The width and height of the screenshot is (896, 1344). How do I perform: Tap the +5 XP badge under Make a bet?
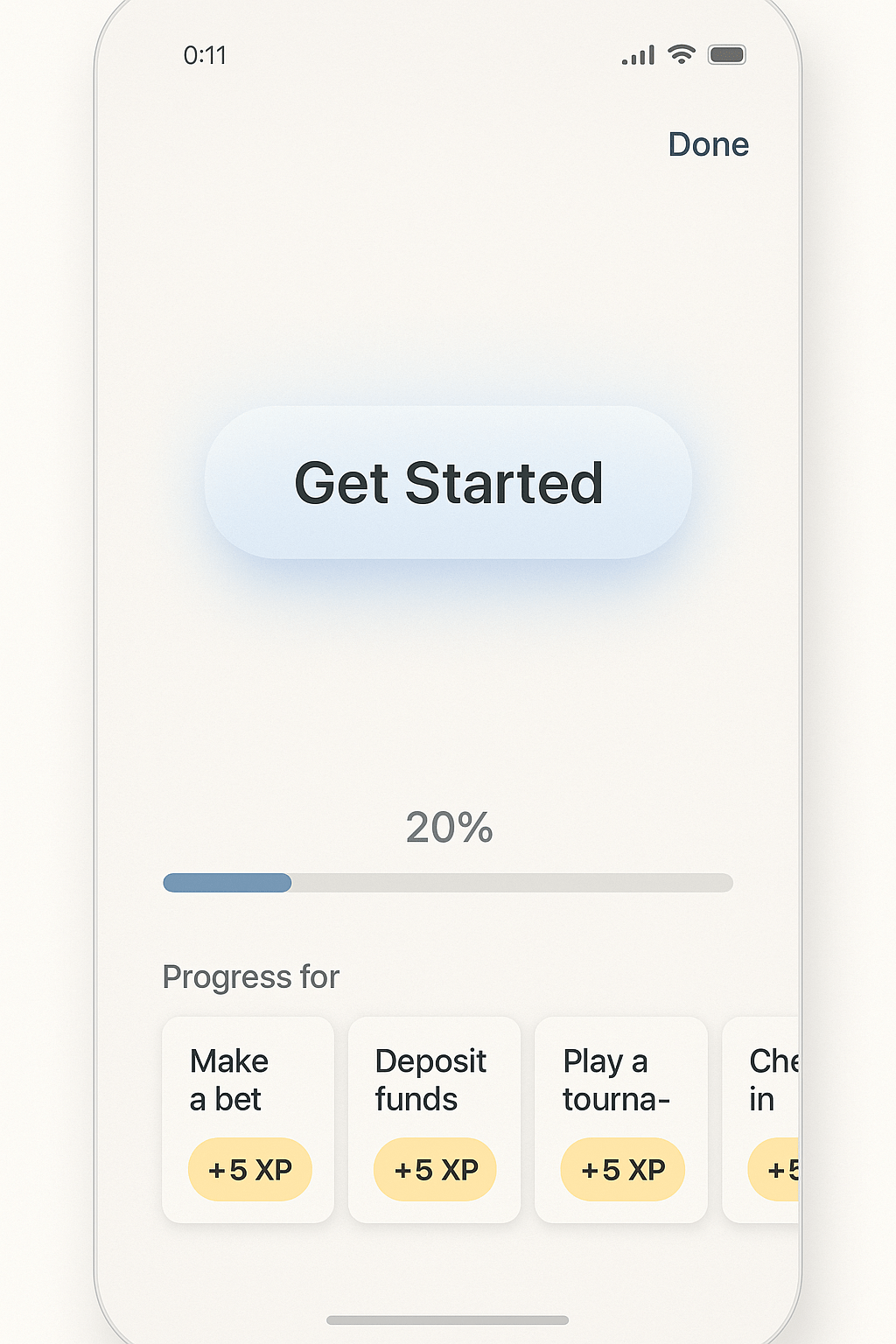pyautogui.click(x=250, y=1170)
